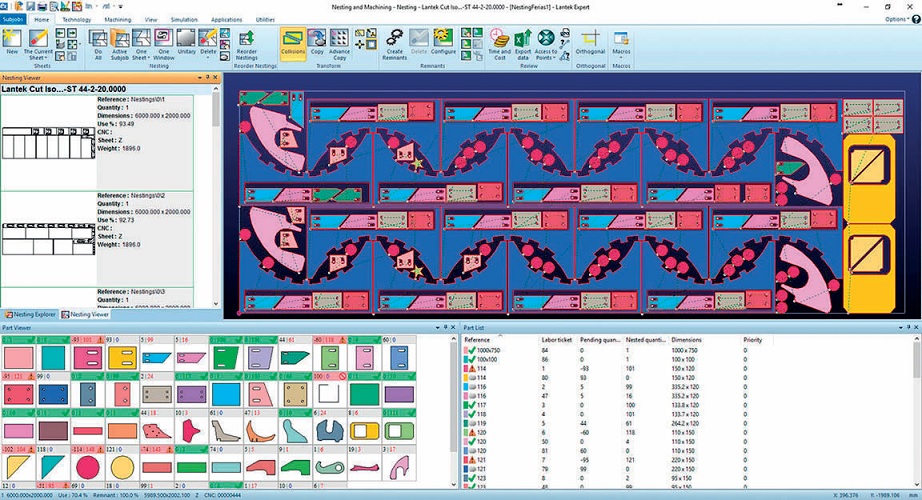The height and width of the screenshot is (500, 922).
Task: Close the Part Viewer panel
Action: (x=453, y=328)
